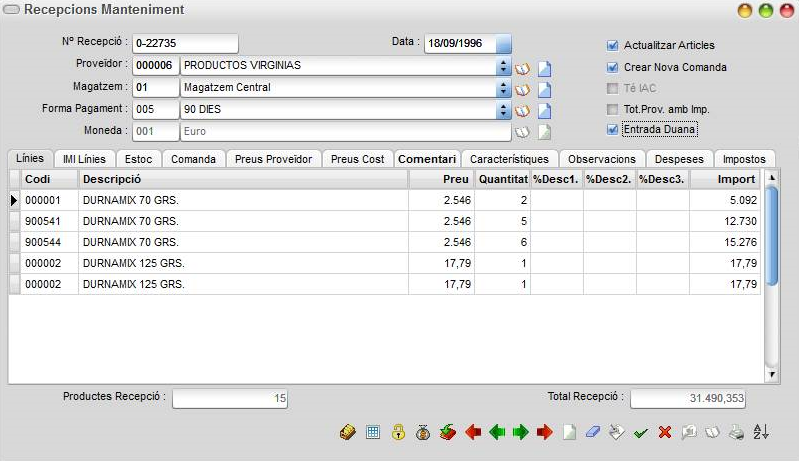Create new record with blank page icon
The image size is (799, 461).
click(x=569, y=432)
